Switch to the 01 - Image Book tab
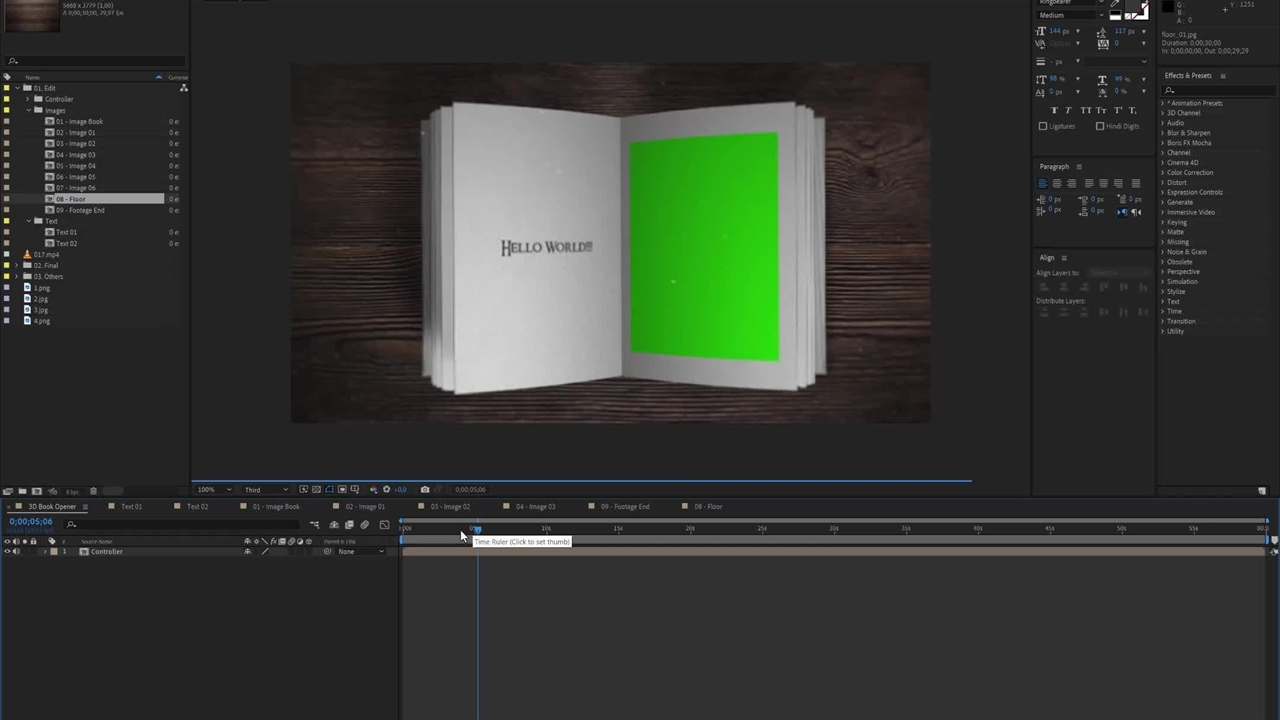Screen dimensions: 1280x720 pos(276,506)
